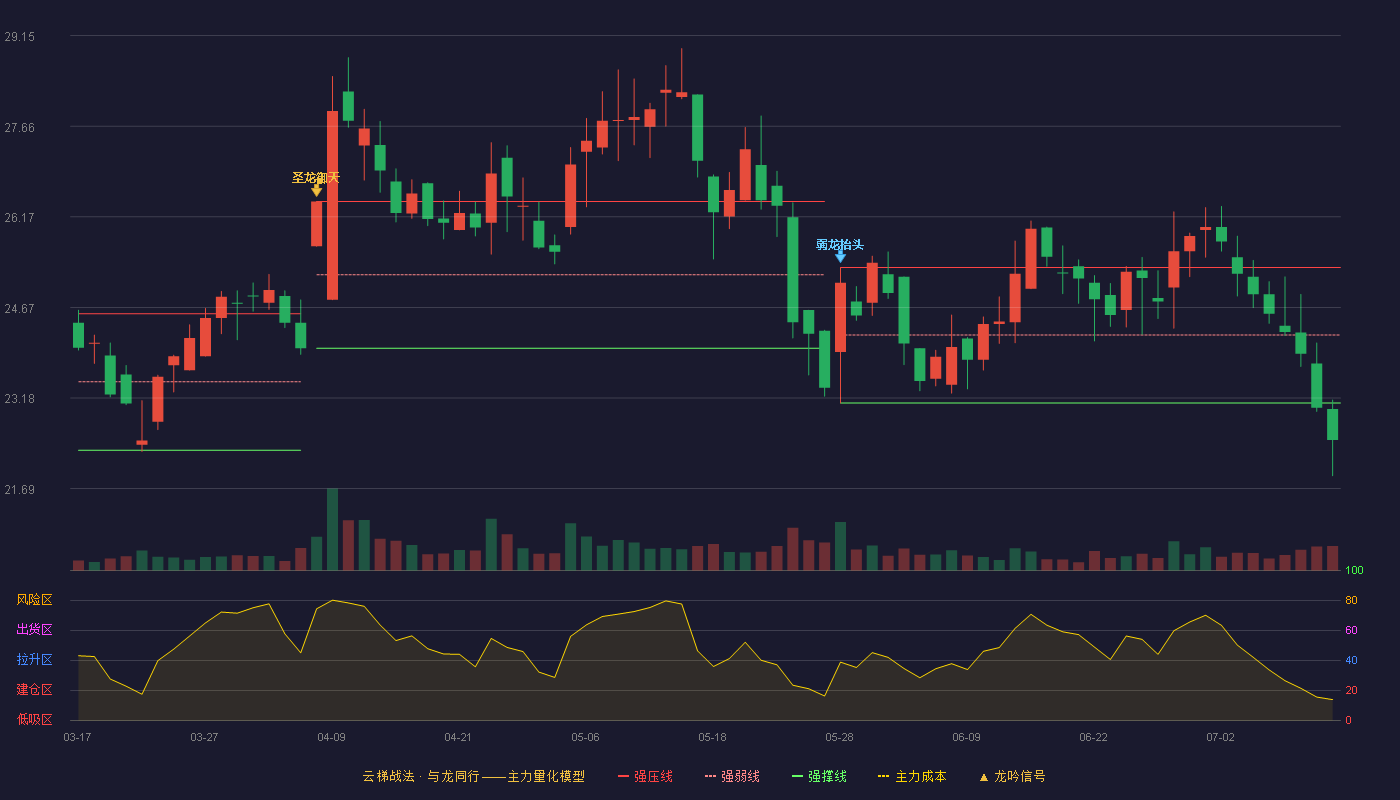Click the 24.67 price axis label
Screen dimensions: 1400x800
19,308
